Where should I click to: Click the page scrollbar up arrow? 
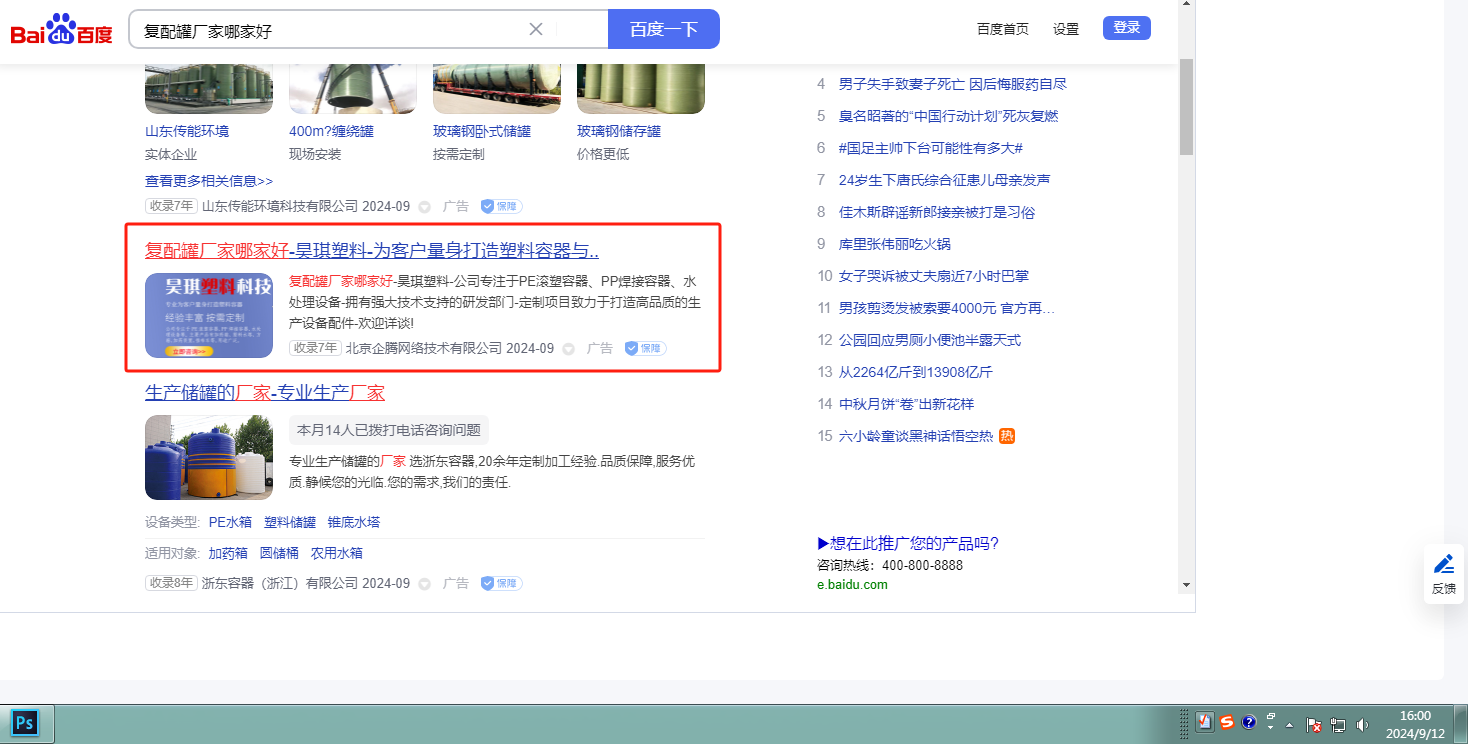[x=1186, y=6]
